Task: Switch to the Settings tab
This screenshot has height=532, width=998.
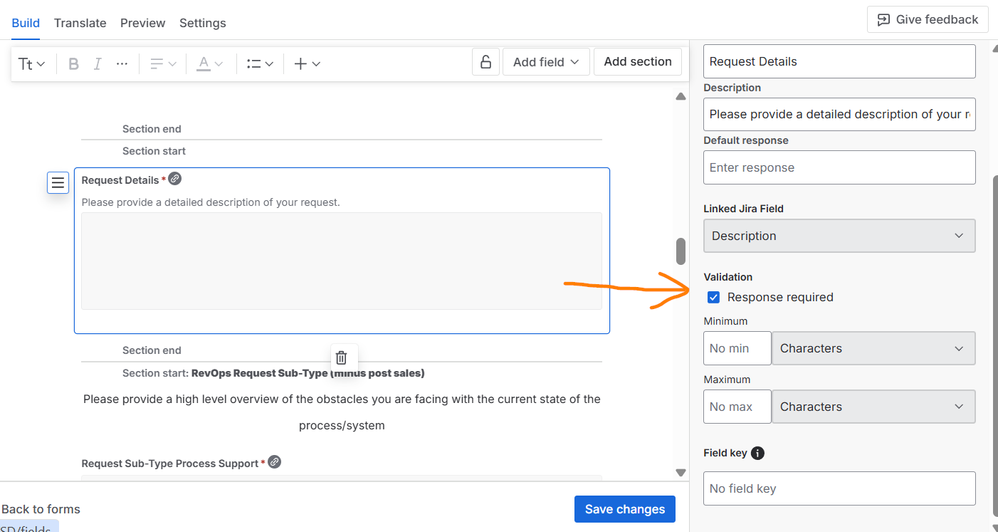Action: tap(202, 23)
